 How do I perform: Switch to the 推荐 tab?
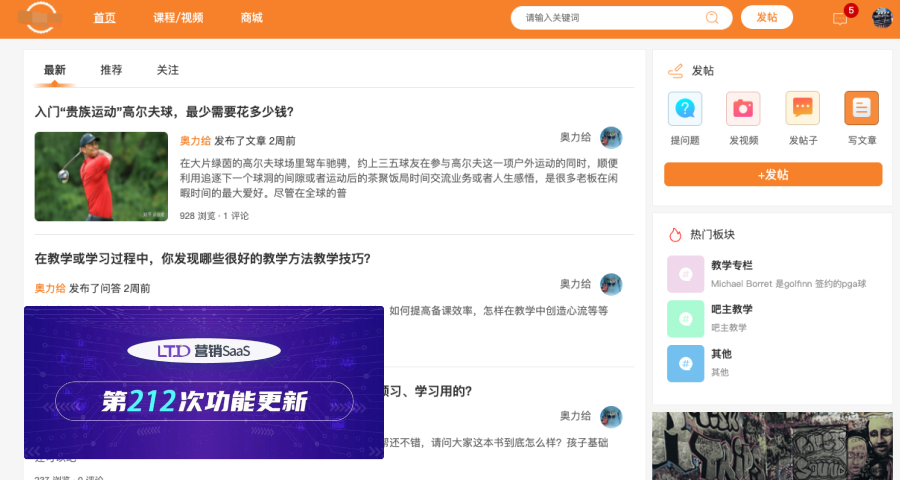(111, 70)
